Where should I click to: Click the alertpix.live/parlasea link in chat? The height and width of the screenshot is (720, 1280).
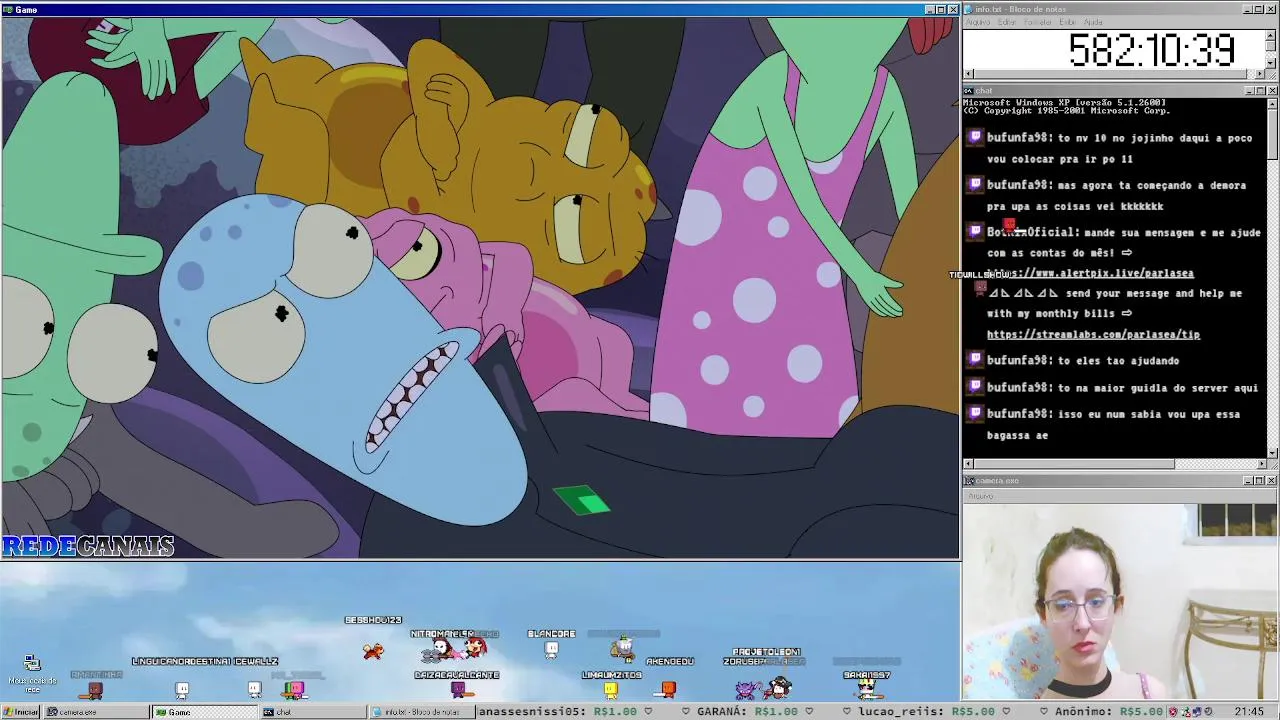point(1090,273)
